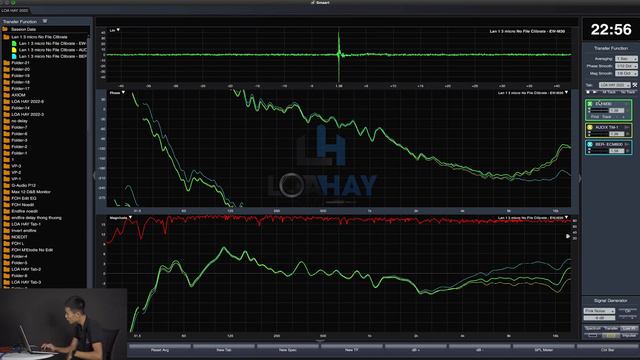Click the dB + button
Image resolution: width=640 pixels, height=360 pixels.
pyautogui.click(x=416, y=350)
